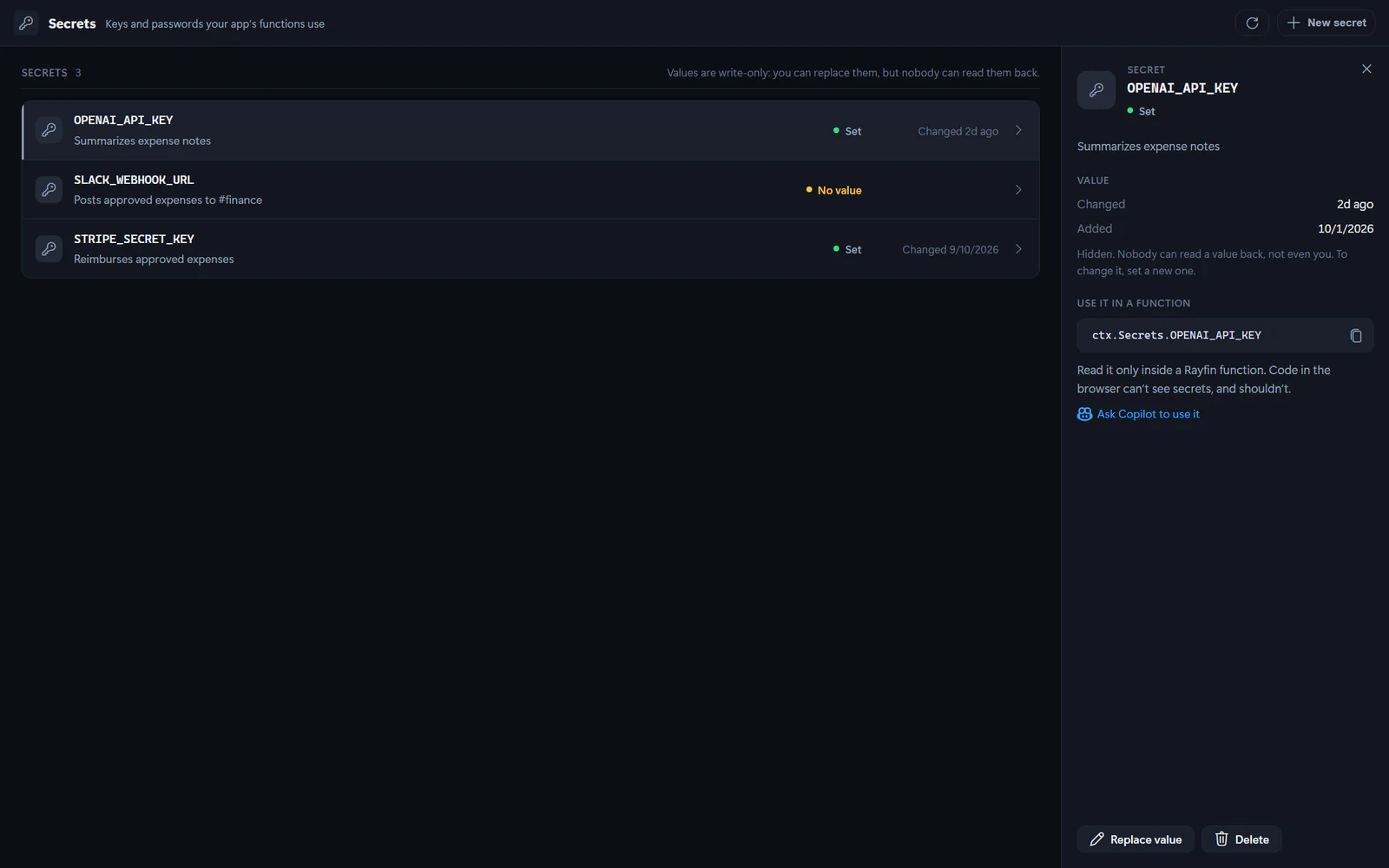Click Set status on STRIPE_SECRET_KEY row
Screen dimensions: 1389x868
tap(847, 249)
